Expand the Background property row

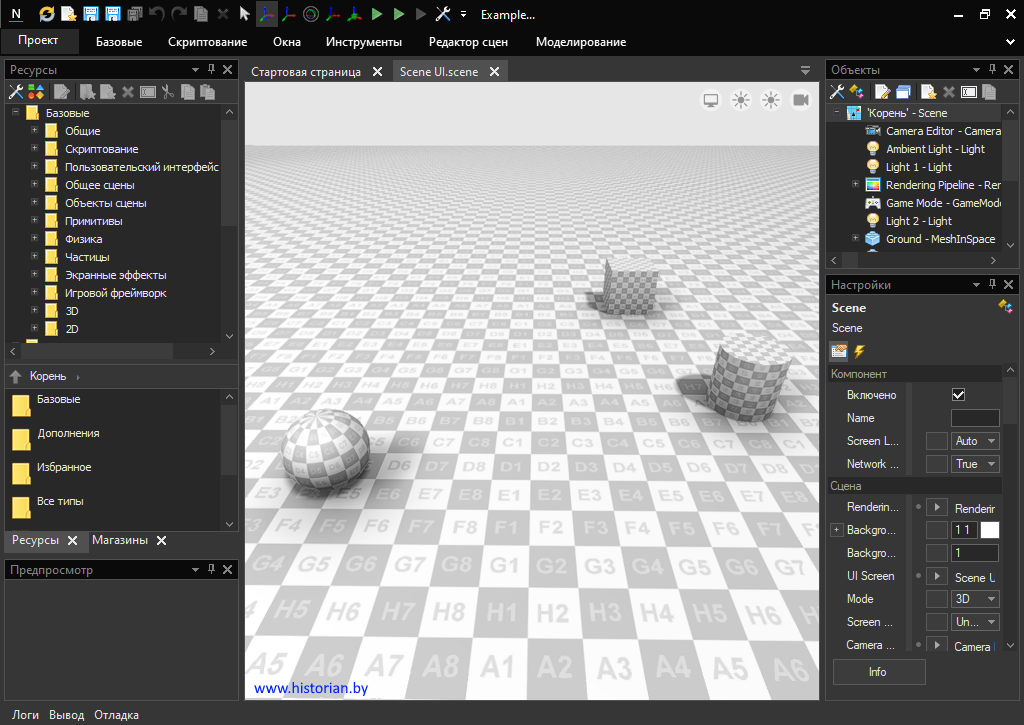[x=837, y=530]
